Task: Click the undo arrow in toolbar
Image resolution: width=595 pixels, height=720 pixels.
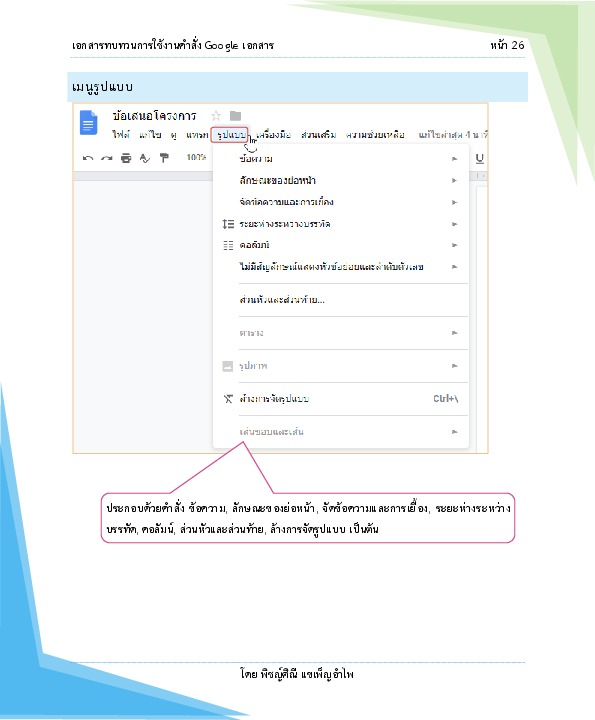Action: pyautogui.click(x=88, y=158)
